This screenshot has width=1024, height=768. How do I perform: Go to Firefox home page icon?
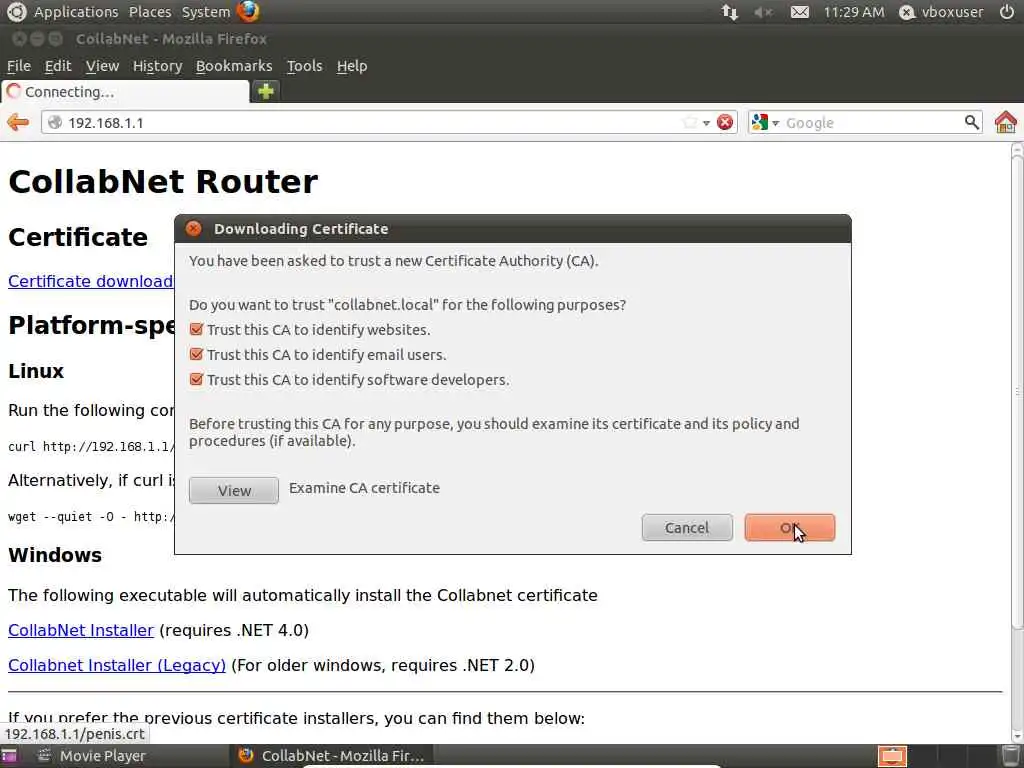1006,122
